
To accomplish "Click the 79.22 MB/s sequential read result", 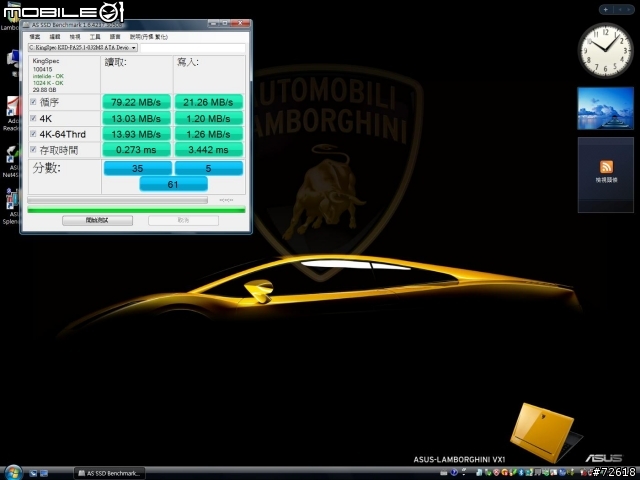I will (x=136, y=102).
